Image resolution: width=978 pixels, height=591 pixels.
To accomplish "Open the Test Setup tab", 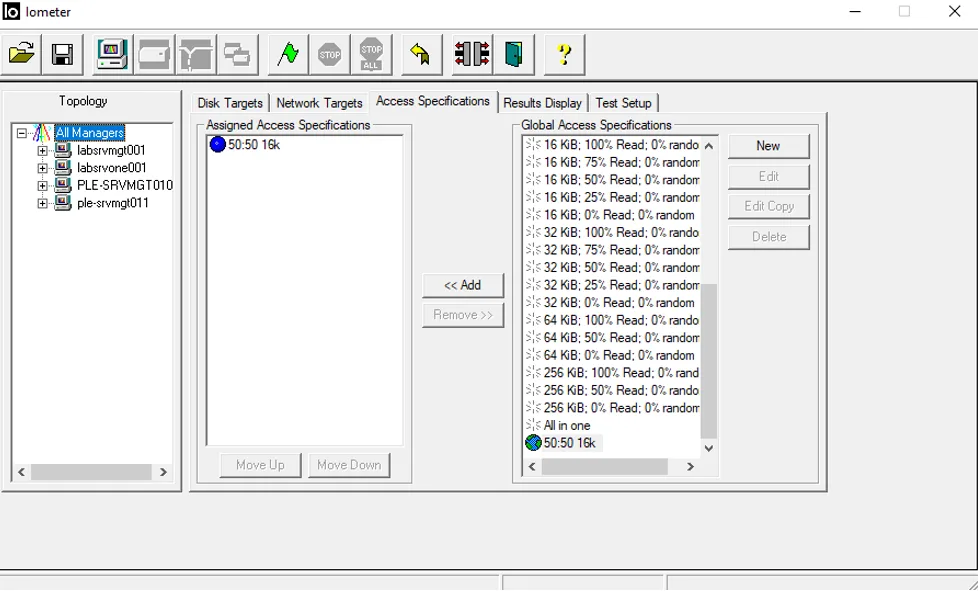I will pos(624,103).
